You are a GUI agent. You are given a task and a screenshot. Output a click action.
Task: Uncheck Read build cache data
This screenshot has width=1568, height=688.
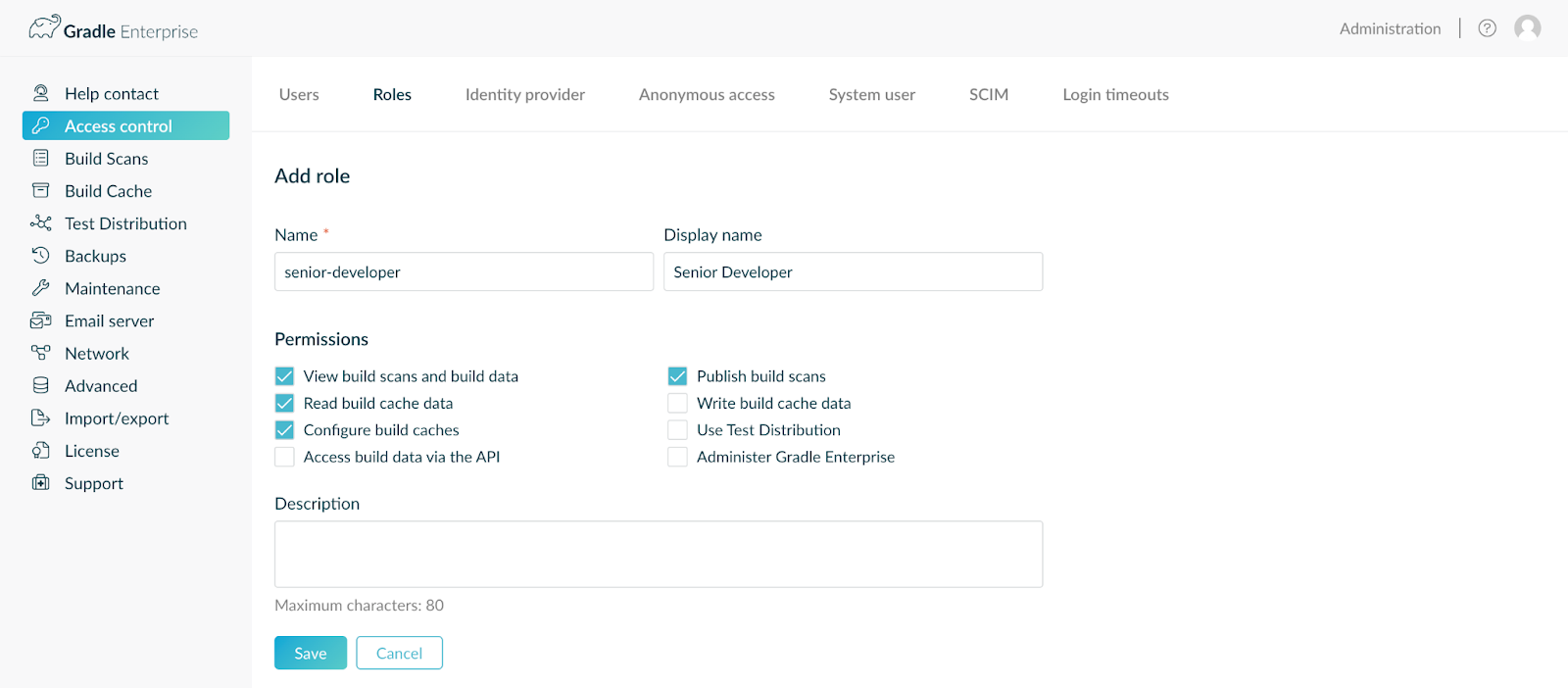point(284,403)
